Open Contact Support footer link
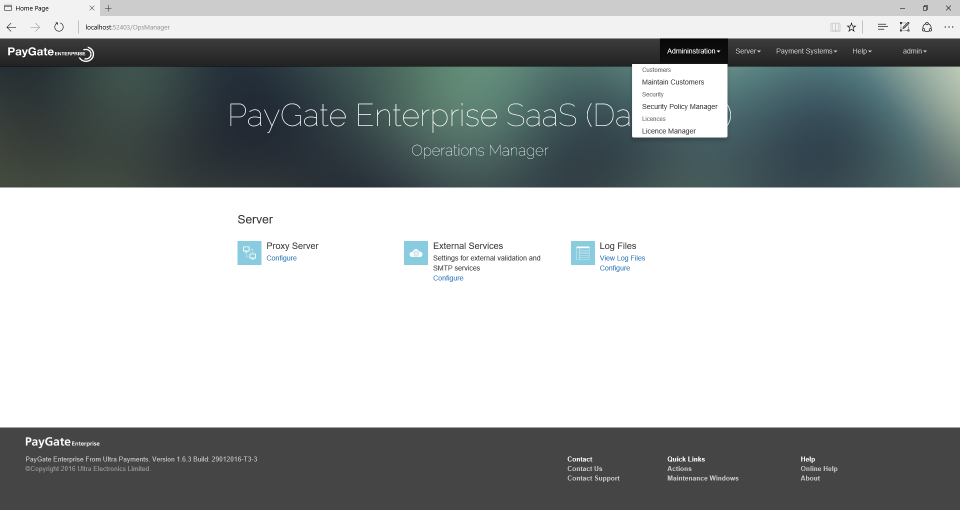 [593, 478]
